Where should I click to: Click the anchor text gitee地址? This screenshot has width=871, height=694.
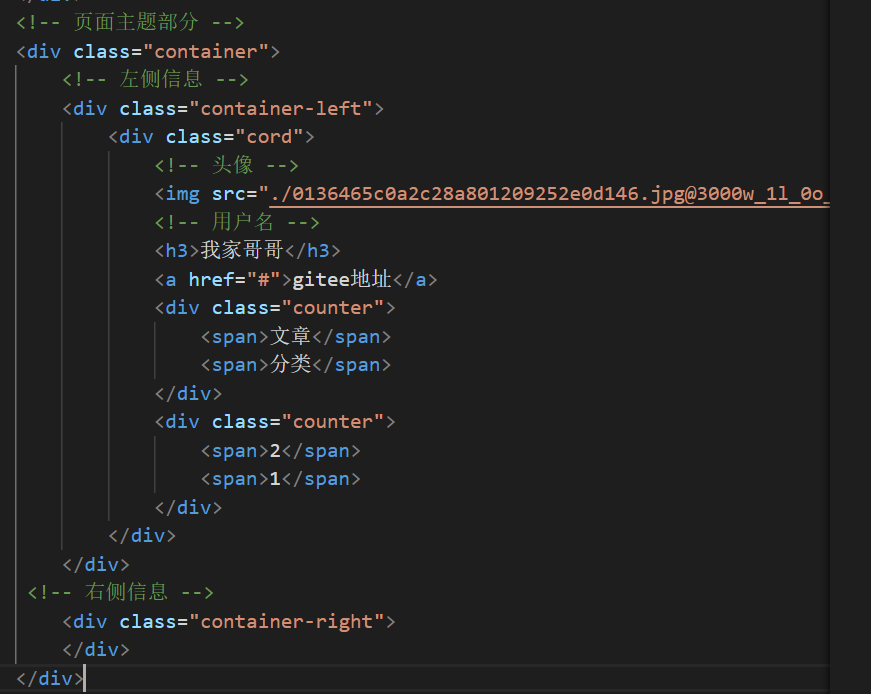coord(342,279)
